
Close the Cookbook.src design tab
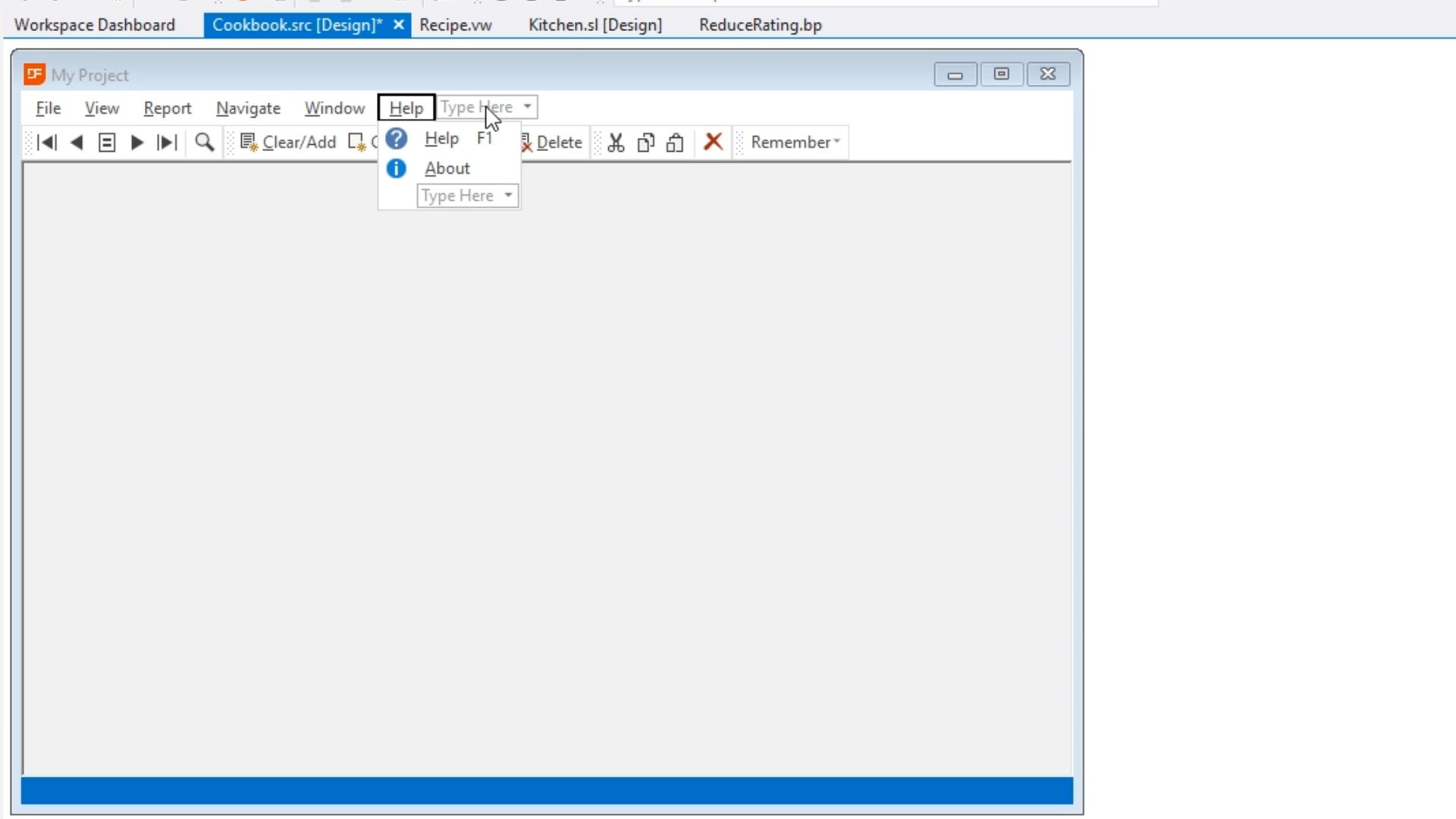[398, 25]
